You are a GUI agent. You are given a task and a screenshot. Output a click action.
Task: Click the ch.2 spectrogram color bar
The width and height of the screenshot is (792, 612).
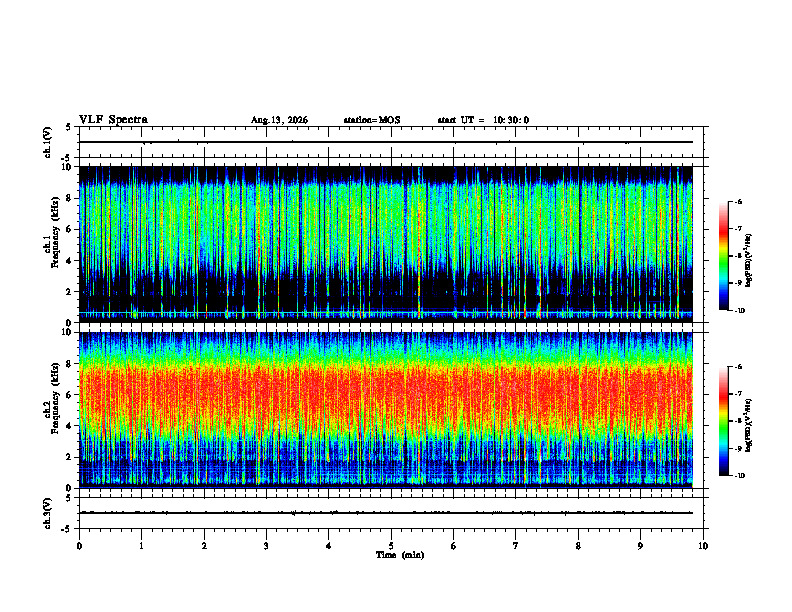[723, 421]
